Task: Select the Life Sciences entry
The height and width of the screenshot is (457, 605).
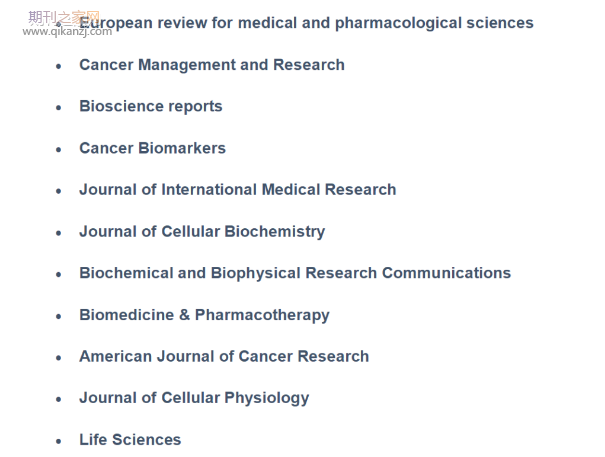Action: (130, 440)
